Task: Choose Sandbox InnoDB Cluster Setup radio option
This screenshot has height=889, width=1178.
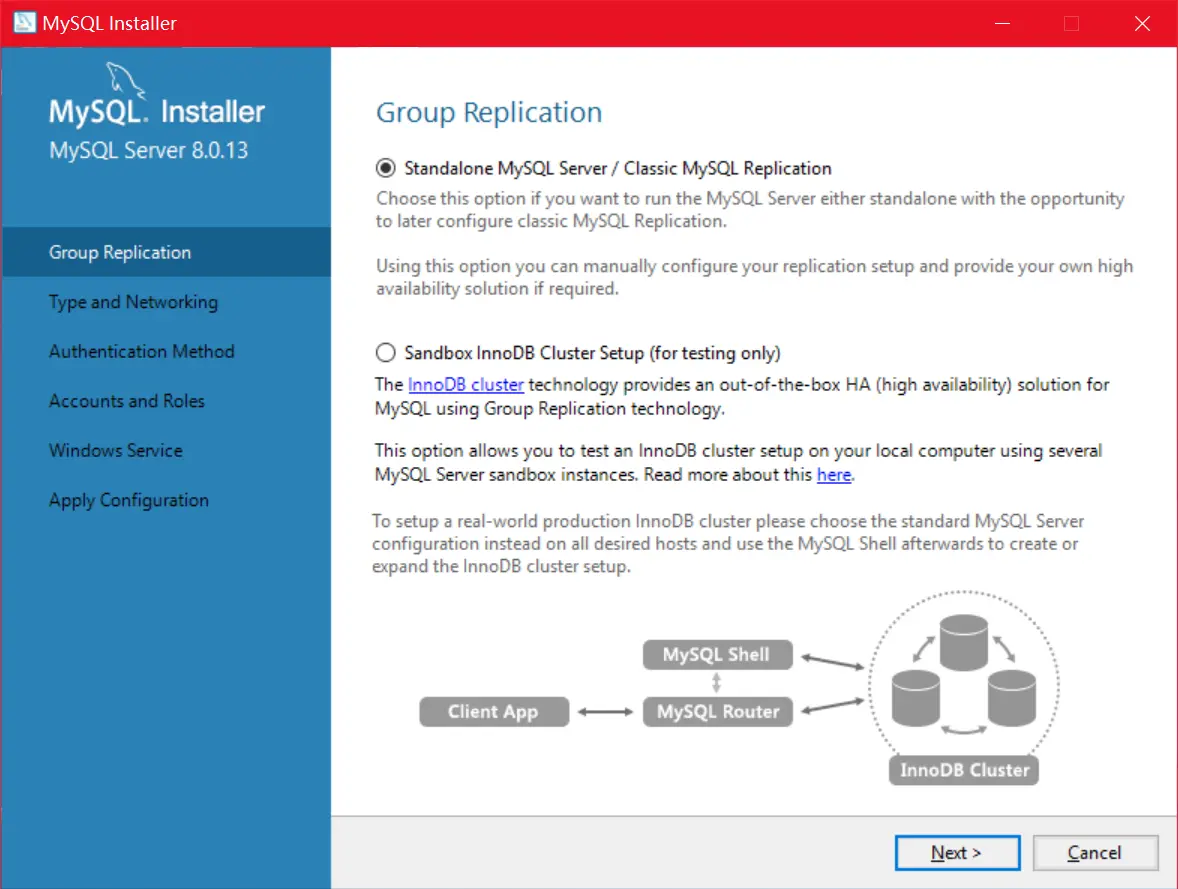Action: 385,352
